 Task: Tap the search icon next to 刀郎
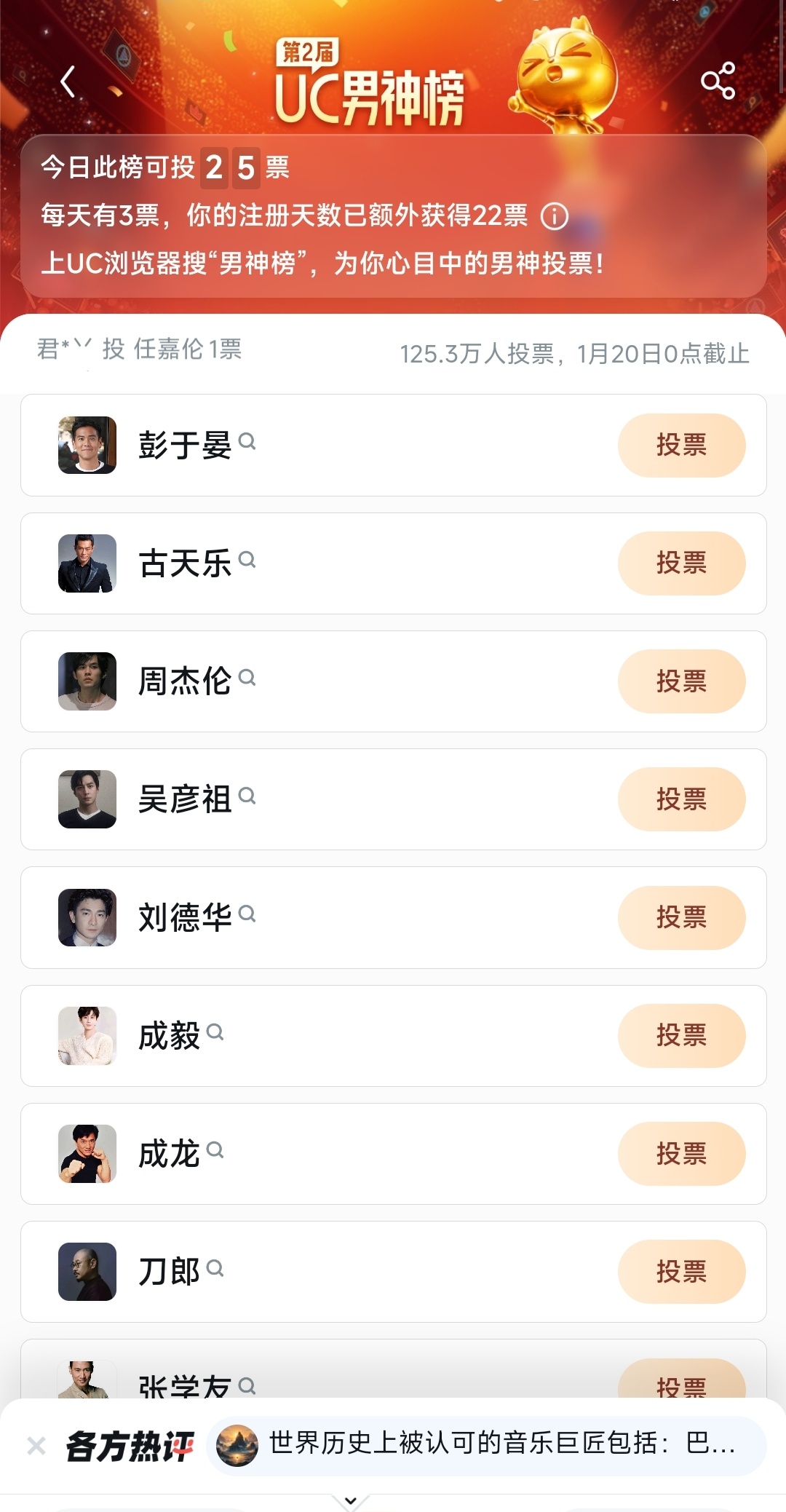(215, 1268)
